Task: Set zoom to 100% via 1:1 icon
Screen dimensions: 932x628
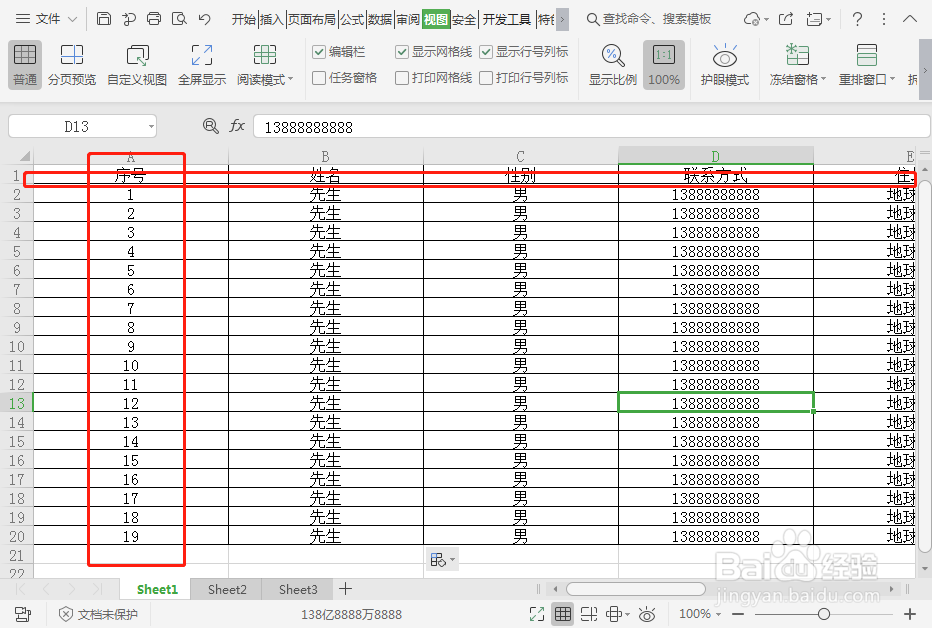Action: pos(664,65)
